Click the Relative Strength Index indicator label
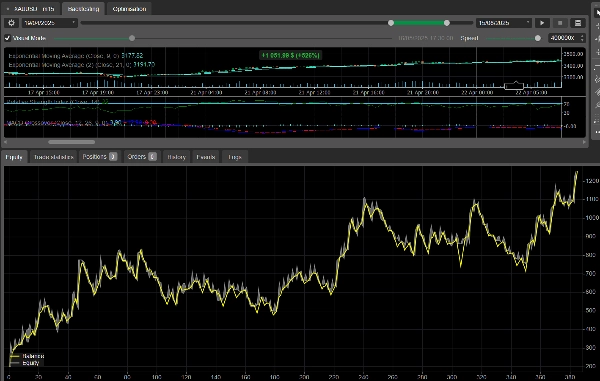Screen dimensions: 600x381 tap(58, 102)
